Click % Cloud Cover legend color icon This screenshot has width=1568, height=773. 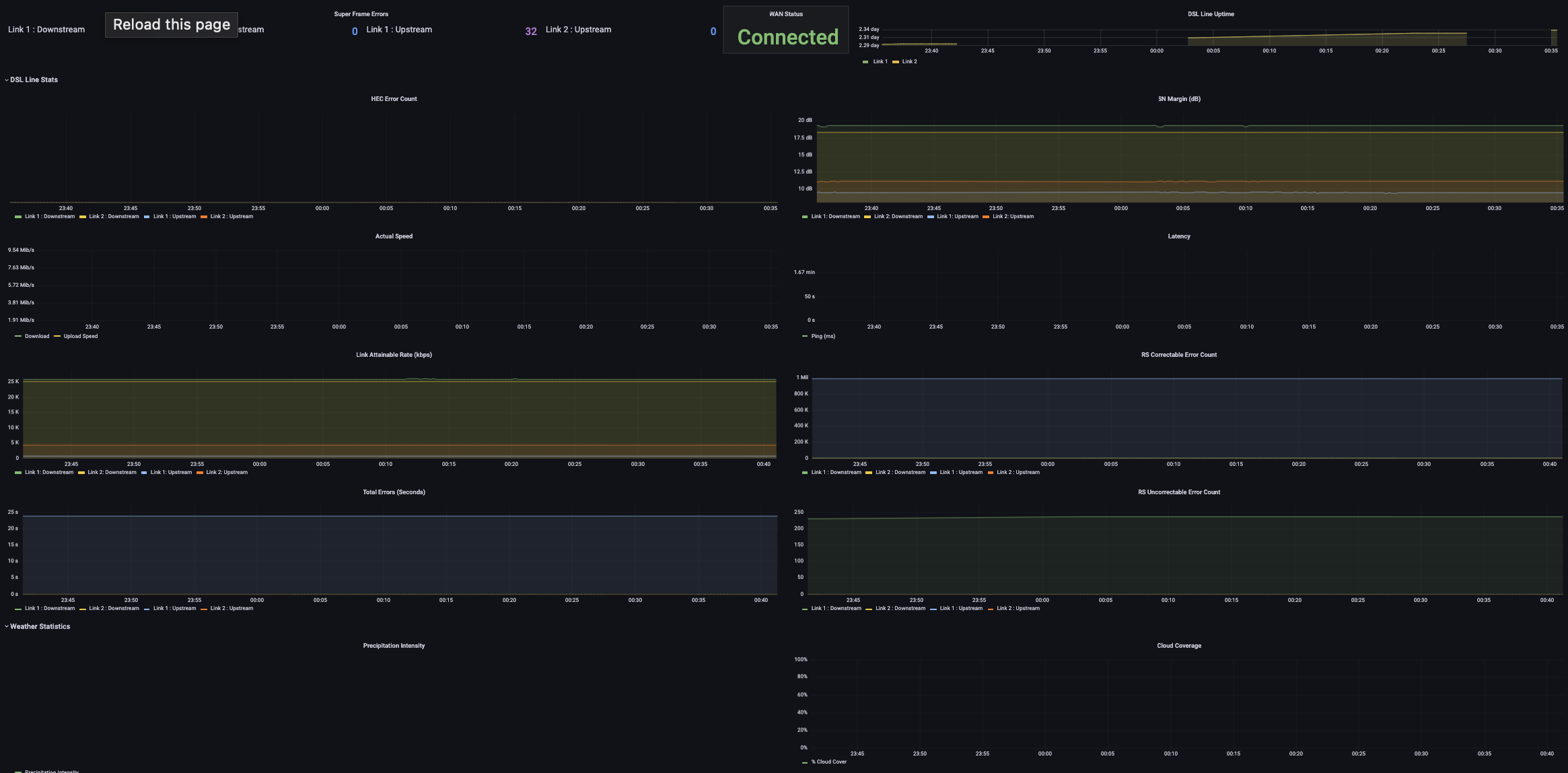(x=805, y=762)
